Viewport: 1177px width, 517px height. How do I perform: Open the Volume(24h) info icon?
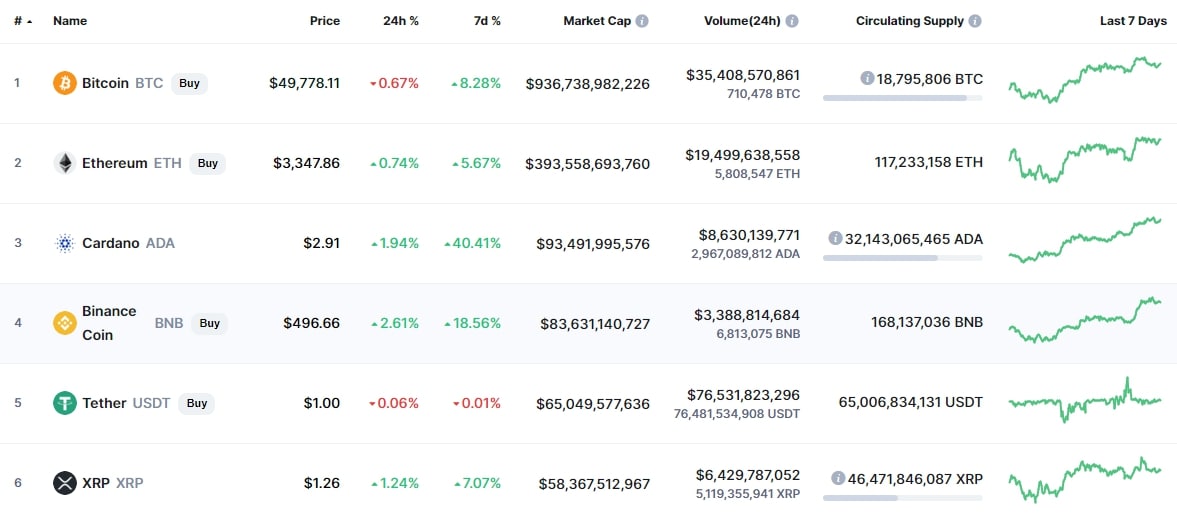pyautogui.click(x=792, y=21)
